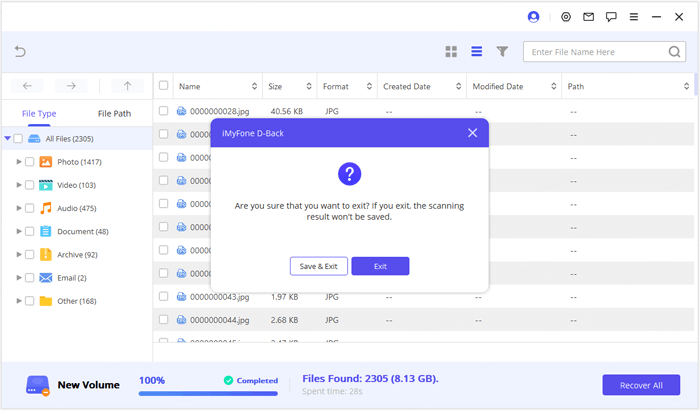The width and height of the screenshot is (700, 411).
Task: Check the Photo (1417) checkbox
Action: tap(30, 162)
